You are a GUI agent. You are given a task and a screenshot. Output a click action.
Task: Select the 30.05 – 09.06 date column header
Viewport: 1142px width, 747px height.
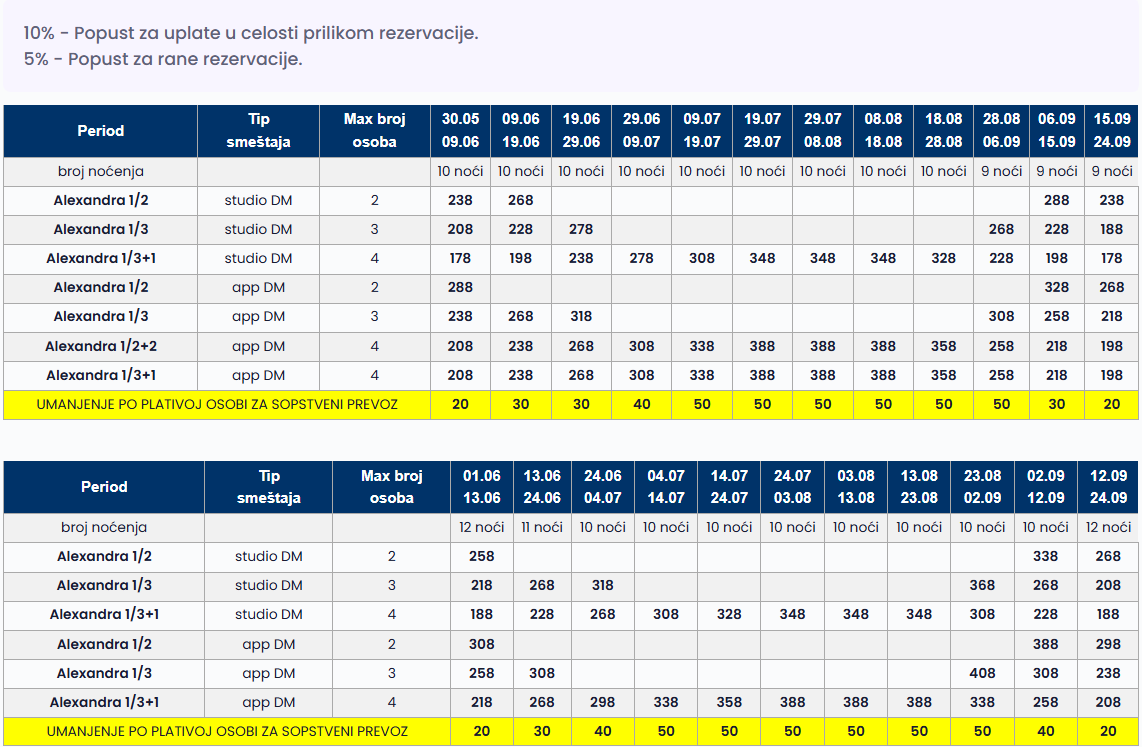pyautogui.click(x=460, y=131)
